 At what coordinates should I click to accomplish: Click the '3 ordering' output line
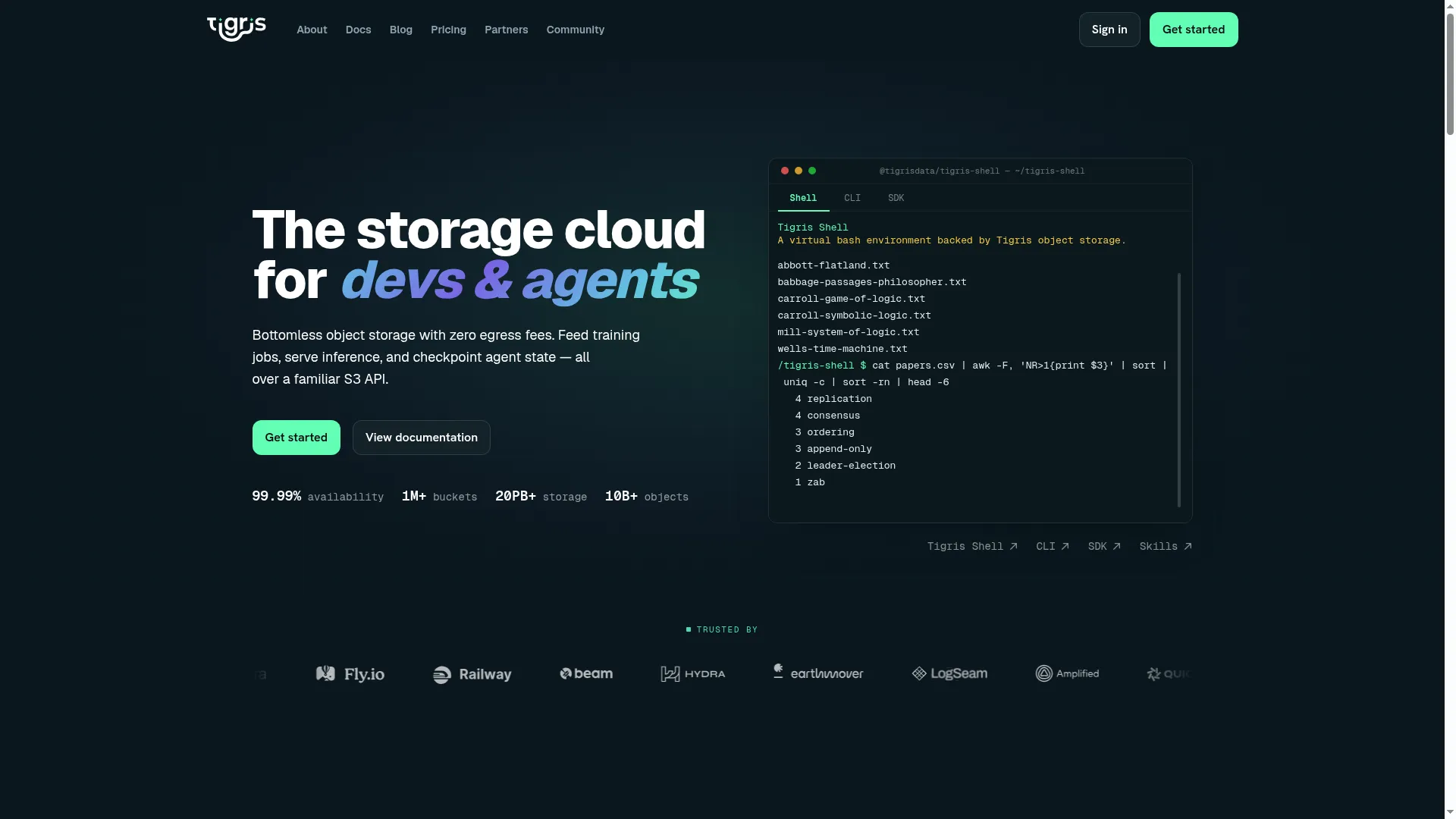click(x=824, y=432)
